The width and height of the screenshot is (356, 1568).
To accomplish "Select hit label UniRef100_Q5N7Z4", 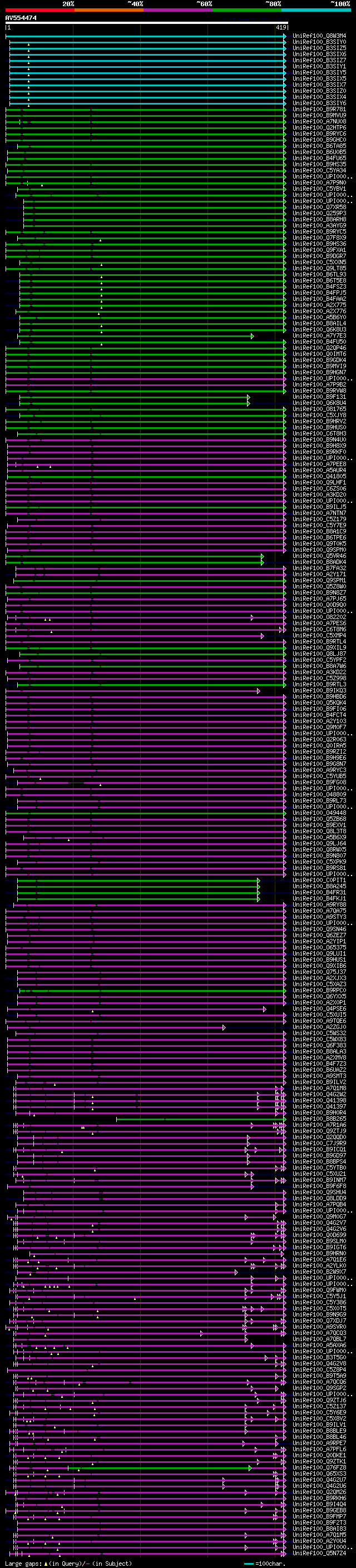I will 319,1554.
